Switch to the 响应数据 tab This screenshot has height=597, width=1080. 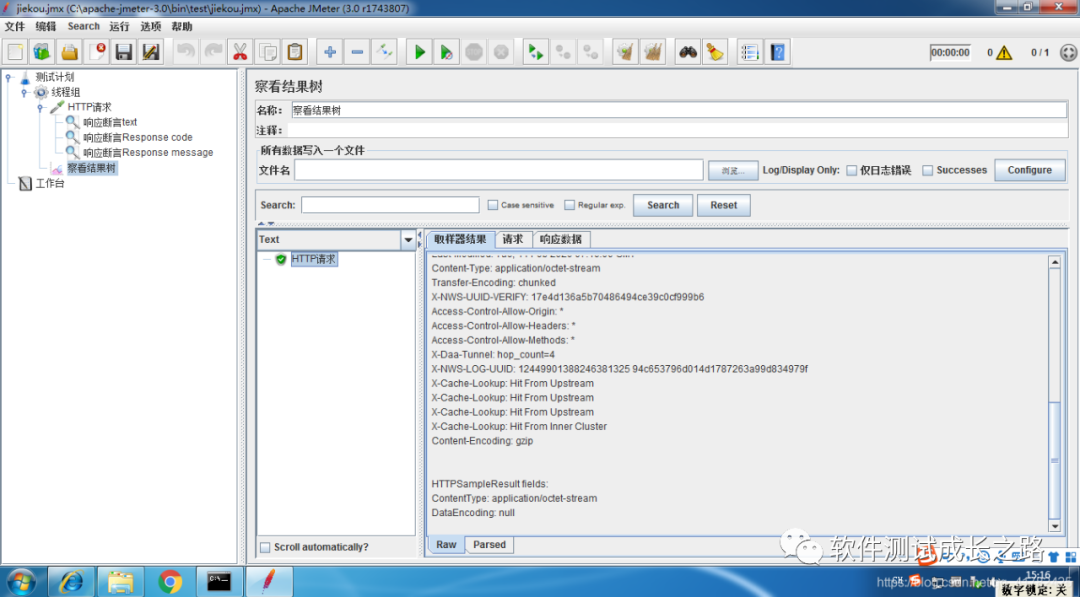[561, 239]
